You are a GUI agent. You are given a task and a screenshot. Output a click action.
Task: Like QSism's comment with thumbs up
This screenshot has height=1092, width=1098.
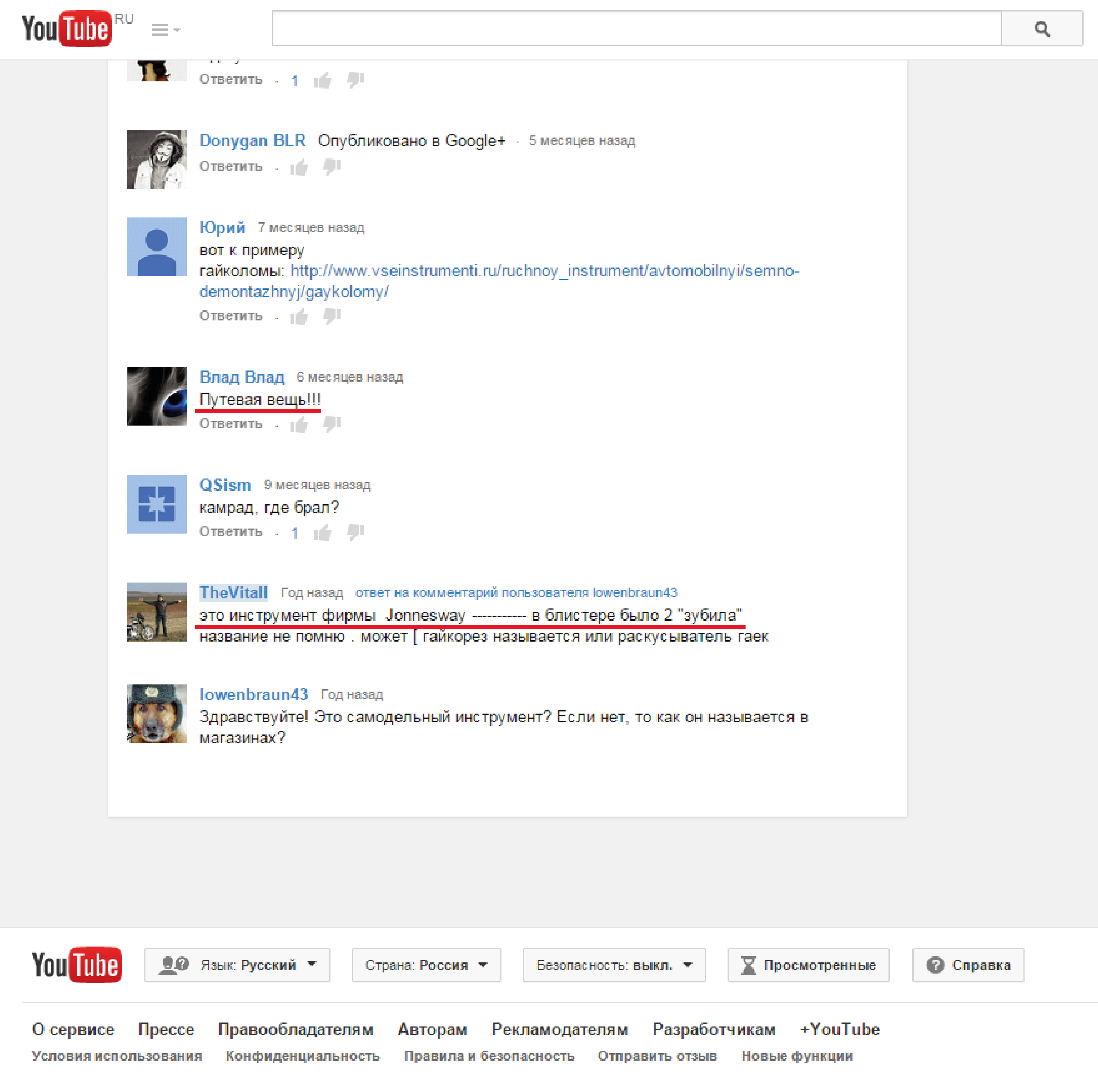pyautogui.click(x=323, y=532)
